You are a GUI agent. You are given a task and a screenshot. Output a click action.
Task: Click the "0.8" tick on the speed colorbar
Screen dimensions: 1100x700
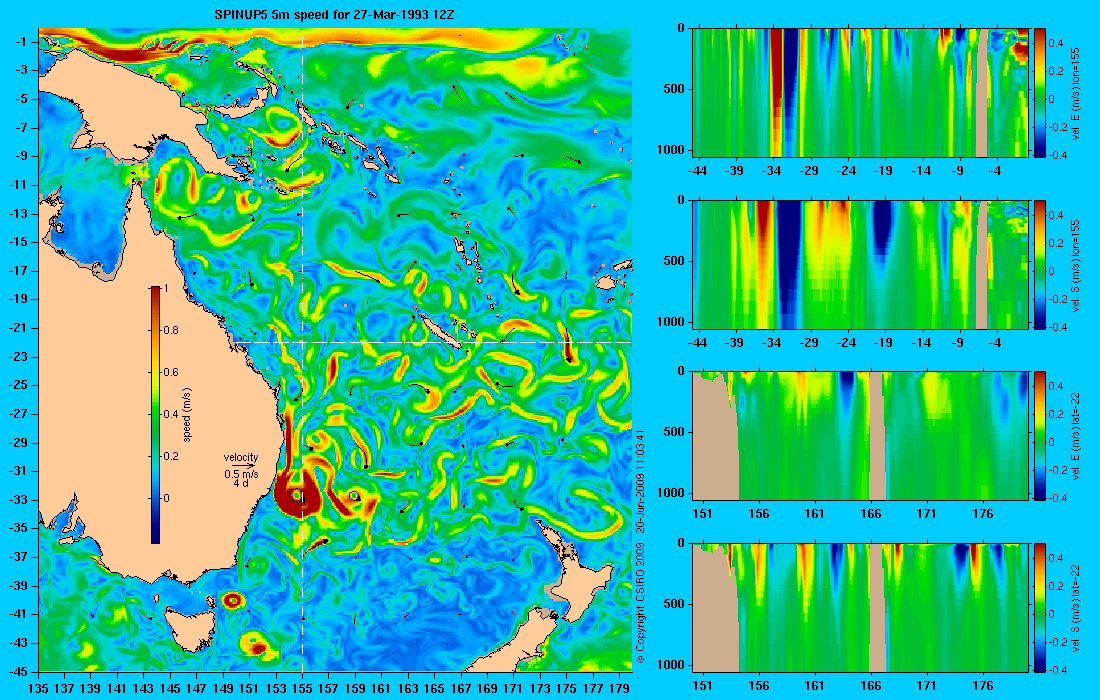tap(170, 330)
